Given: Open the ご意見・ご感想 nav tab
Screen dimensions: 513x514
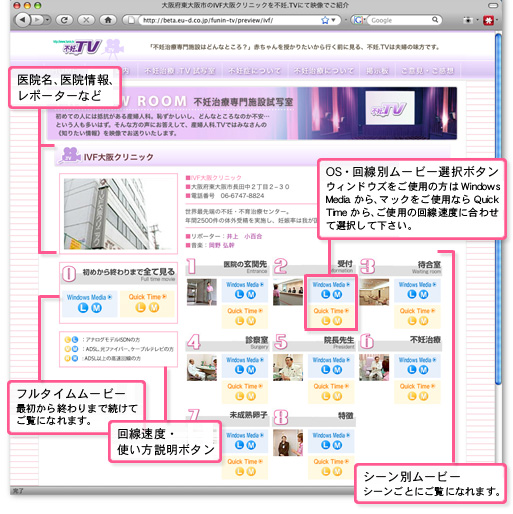Looking at the screenshot, I should click(x=428, y=71).
